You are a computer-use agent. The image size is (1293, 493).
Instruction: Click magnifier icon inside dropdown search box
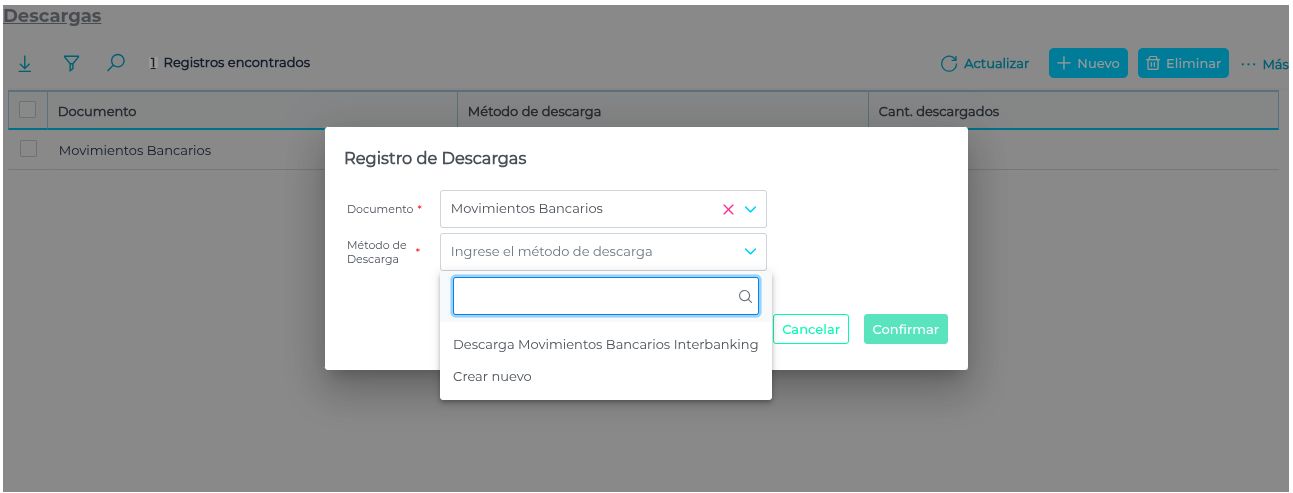(745, 296)
